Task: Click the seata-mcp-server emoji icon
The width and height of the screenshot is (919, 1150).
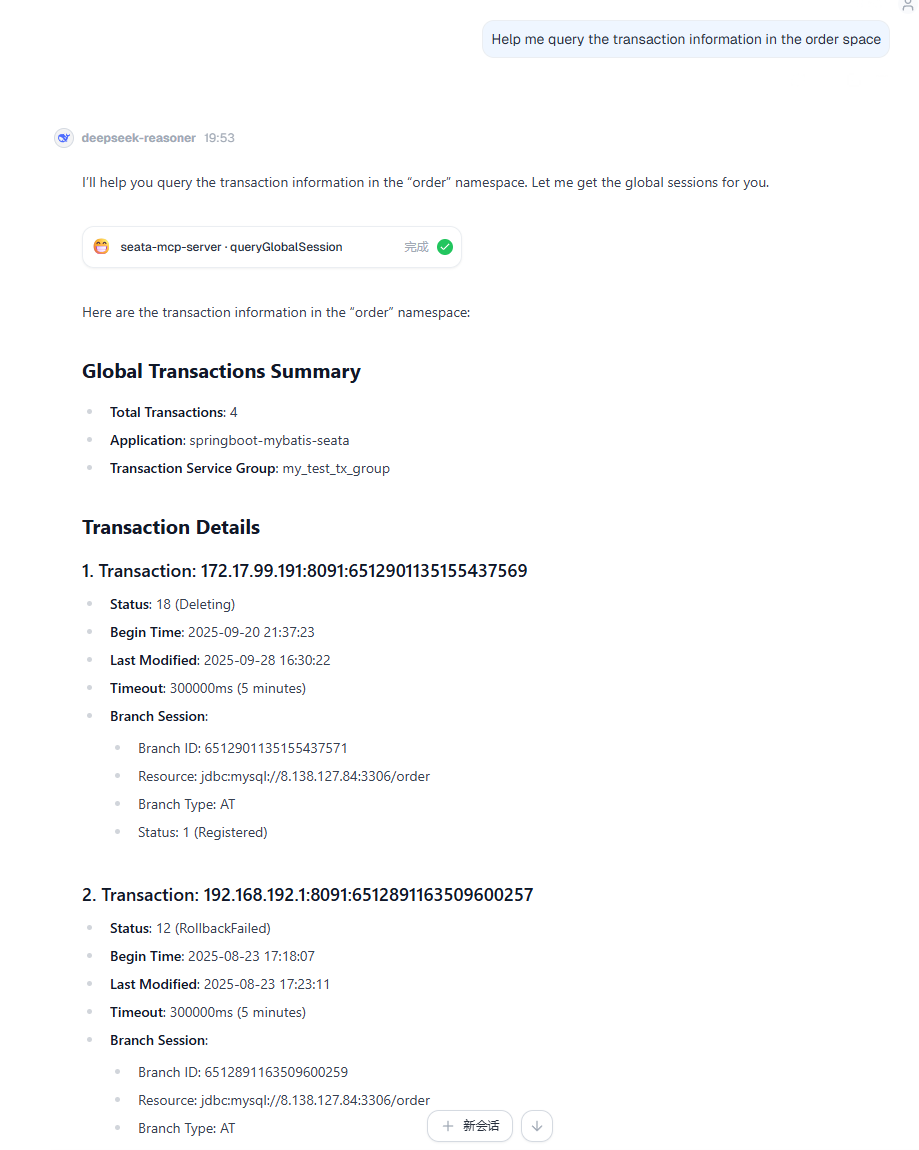Action: pos(101,247)
